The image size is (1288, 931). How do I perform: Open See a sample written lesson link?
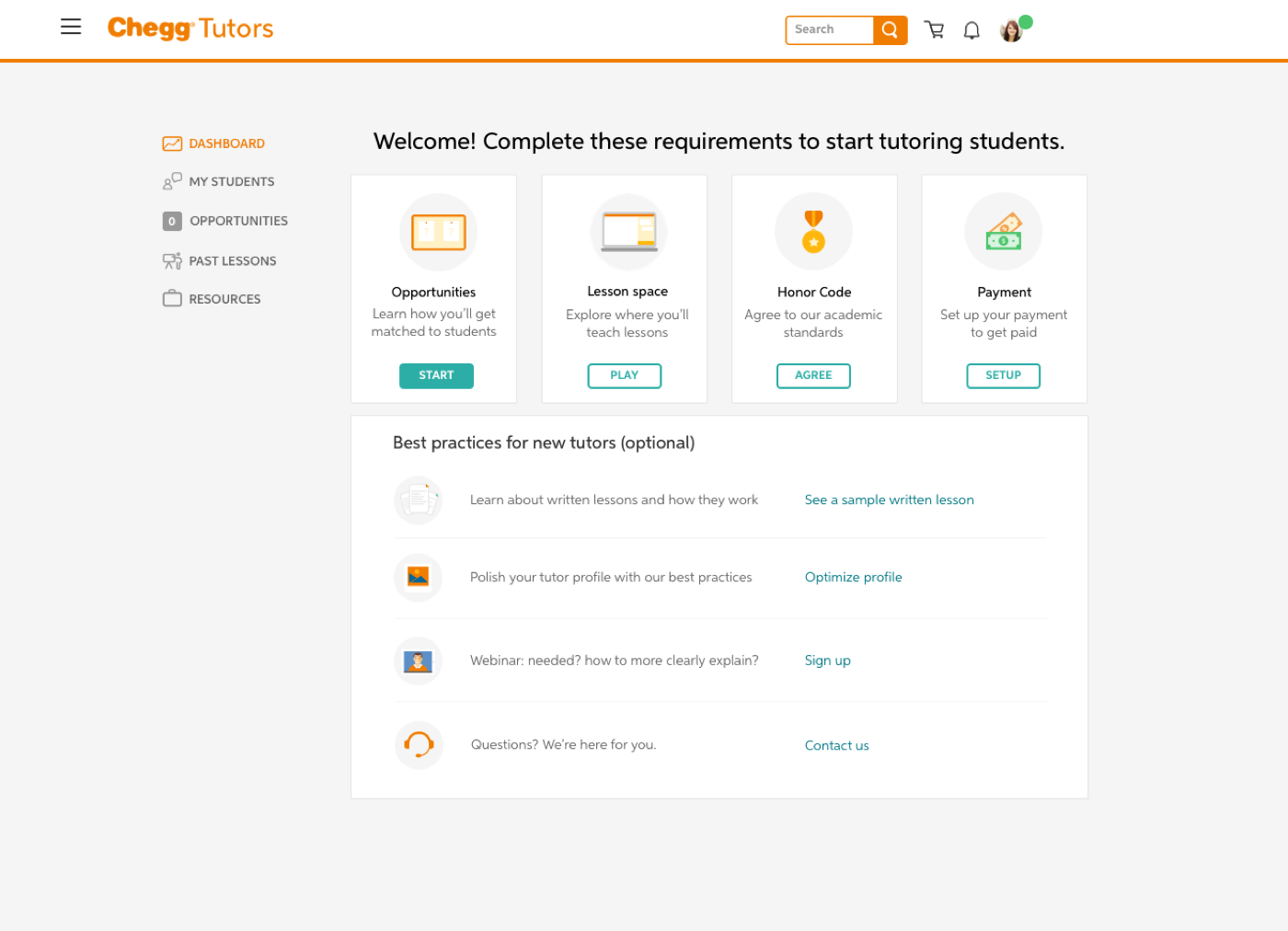[x=890, y=500]
